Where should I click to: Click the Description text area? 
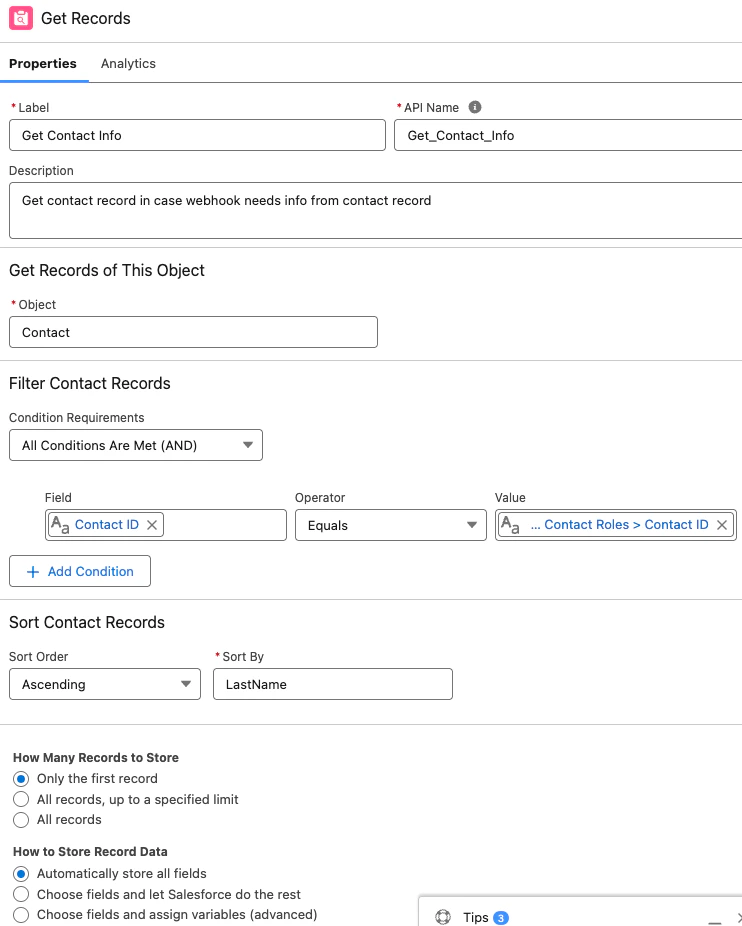click(x=376, y=210)
